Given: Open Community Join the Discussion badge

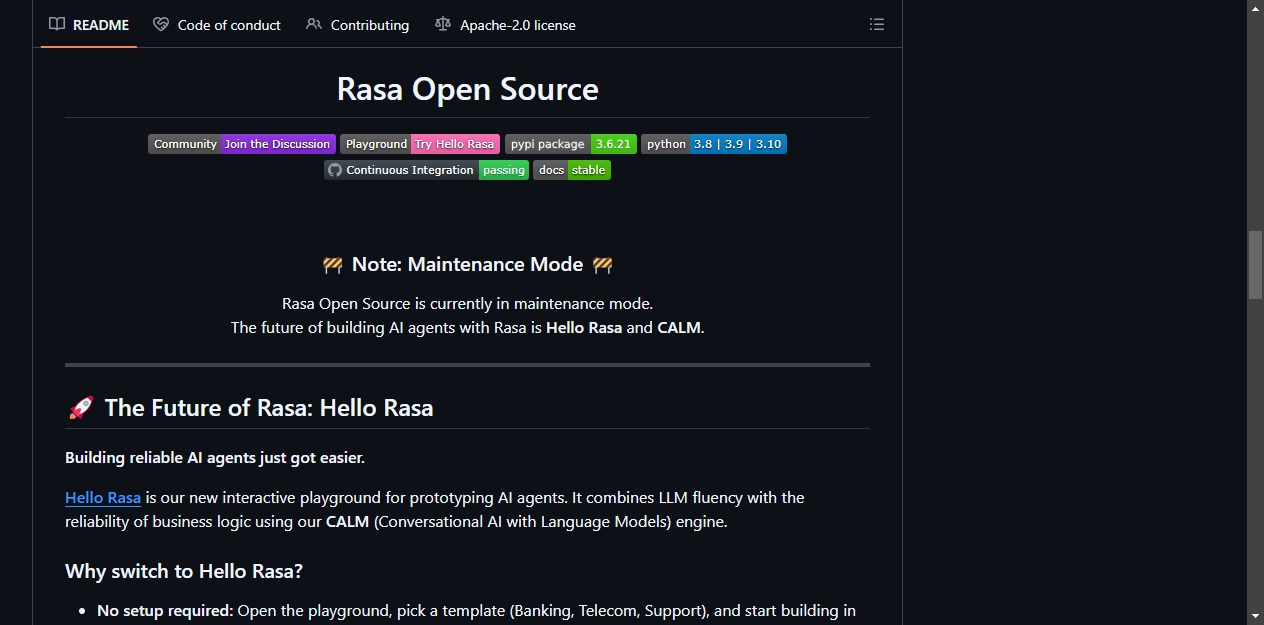Looking at the screenshot, I should click(242, 144).
